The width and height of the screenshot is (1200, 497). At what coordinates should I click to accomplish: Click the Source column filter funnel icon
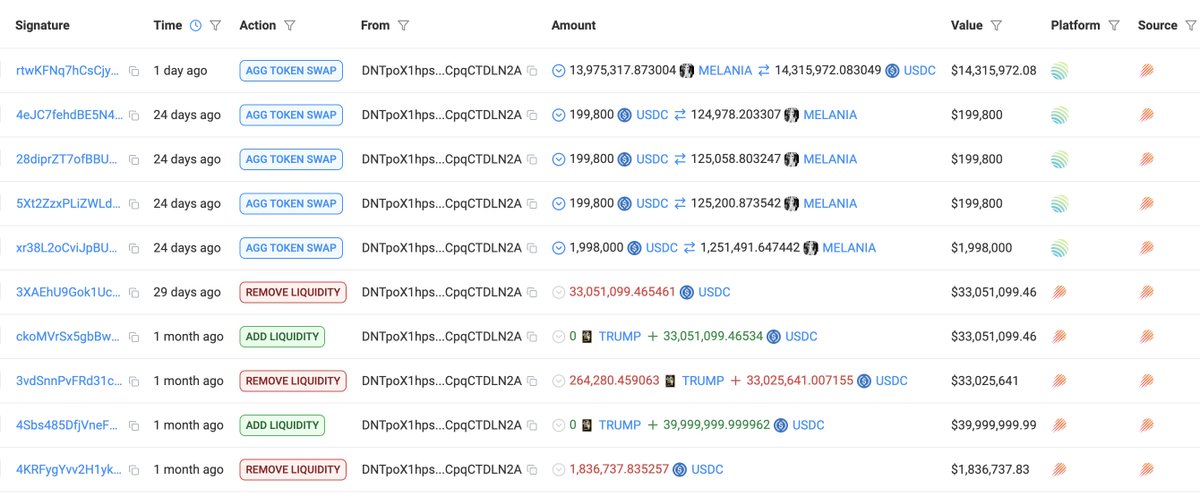coord(1191,26)
